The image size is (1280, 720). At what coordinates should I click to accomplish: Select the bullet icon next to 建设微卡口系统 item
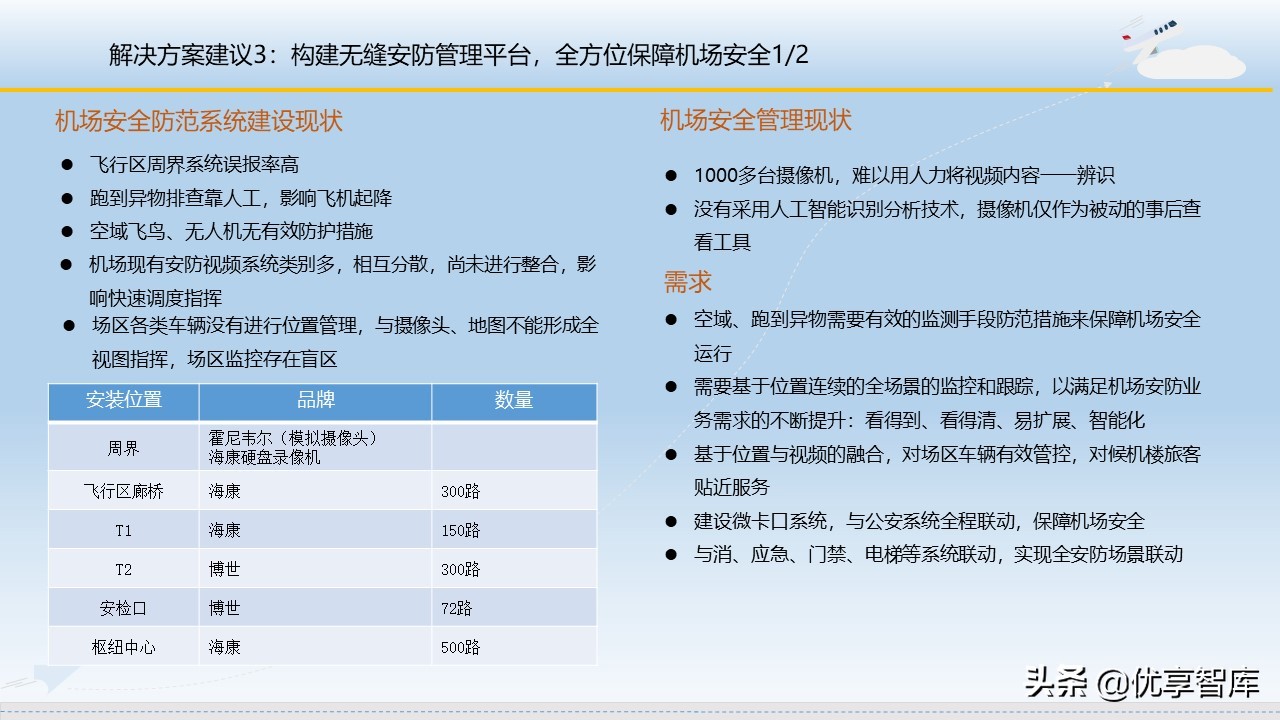(x=671, y=520)
